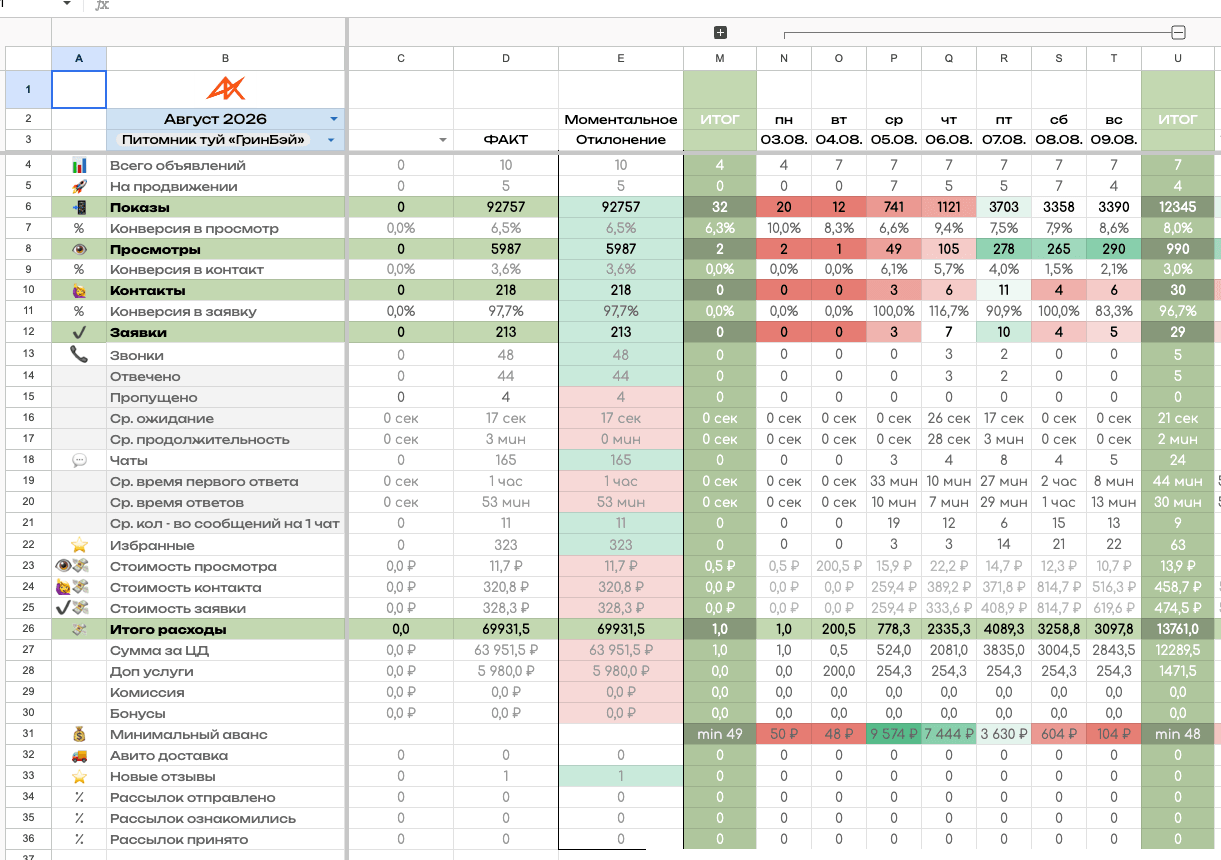Screen dimensions: 1221x860
Task: Click the Конверсия в заявку label
Action: [183, 311]
